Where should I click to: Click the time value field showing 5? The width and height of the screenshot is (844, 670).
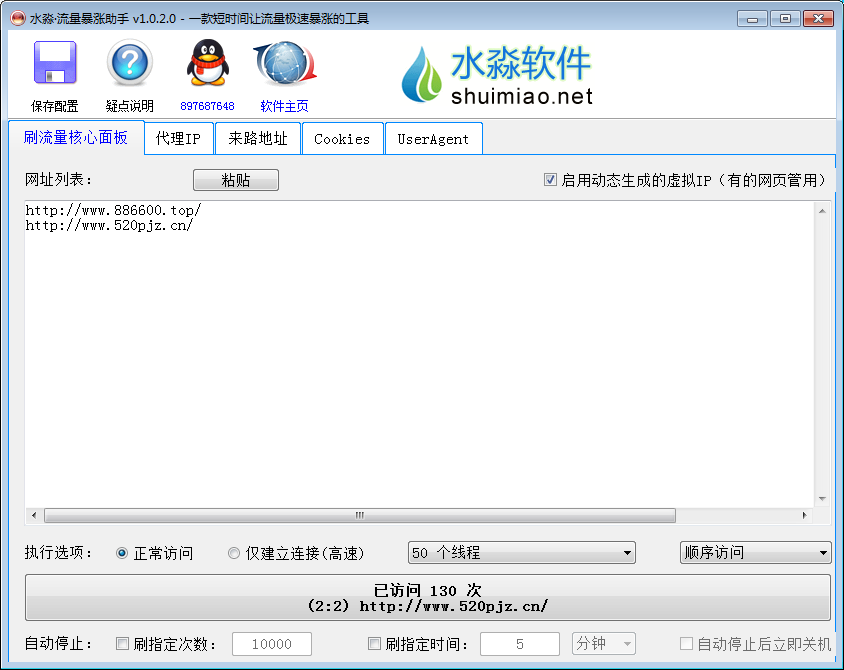[519, 644]
